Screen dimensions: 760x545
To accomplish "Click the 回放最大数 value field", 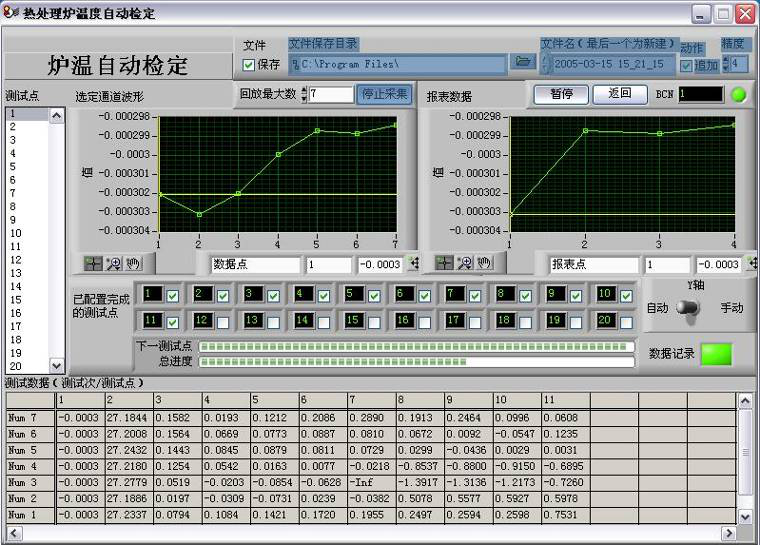I will (x=331, y=94).
